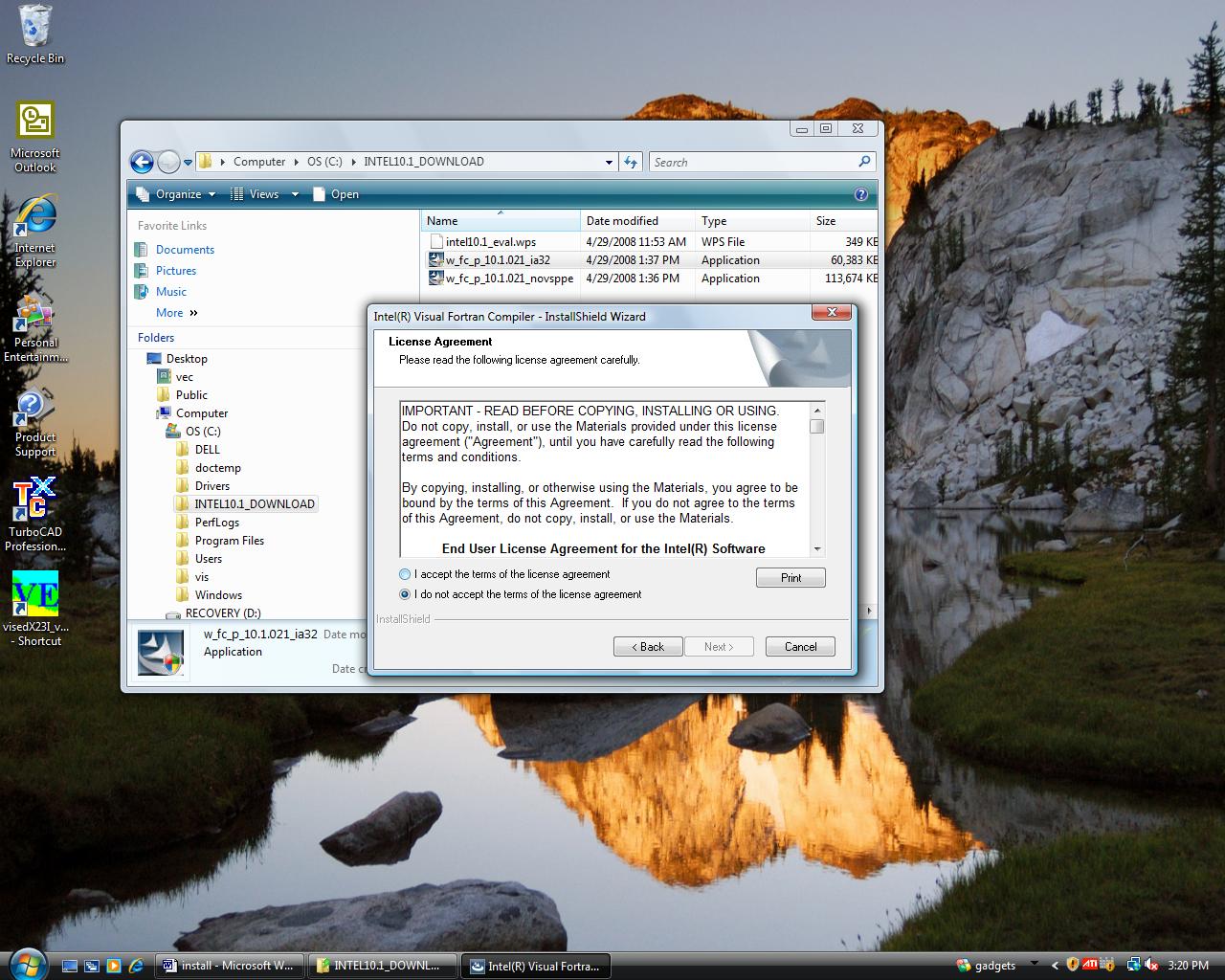Click Show Desktop in Quick Launch
The height and width of the screenshot is (980, 1225).
click(70, 966)
